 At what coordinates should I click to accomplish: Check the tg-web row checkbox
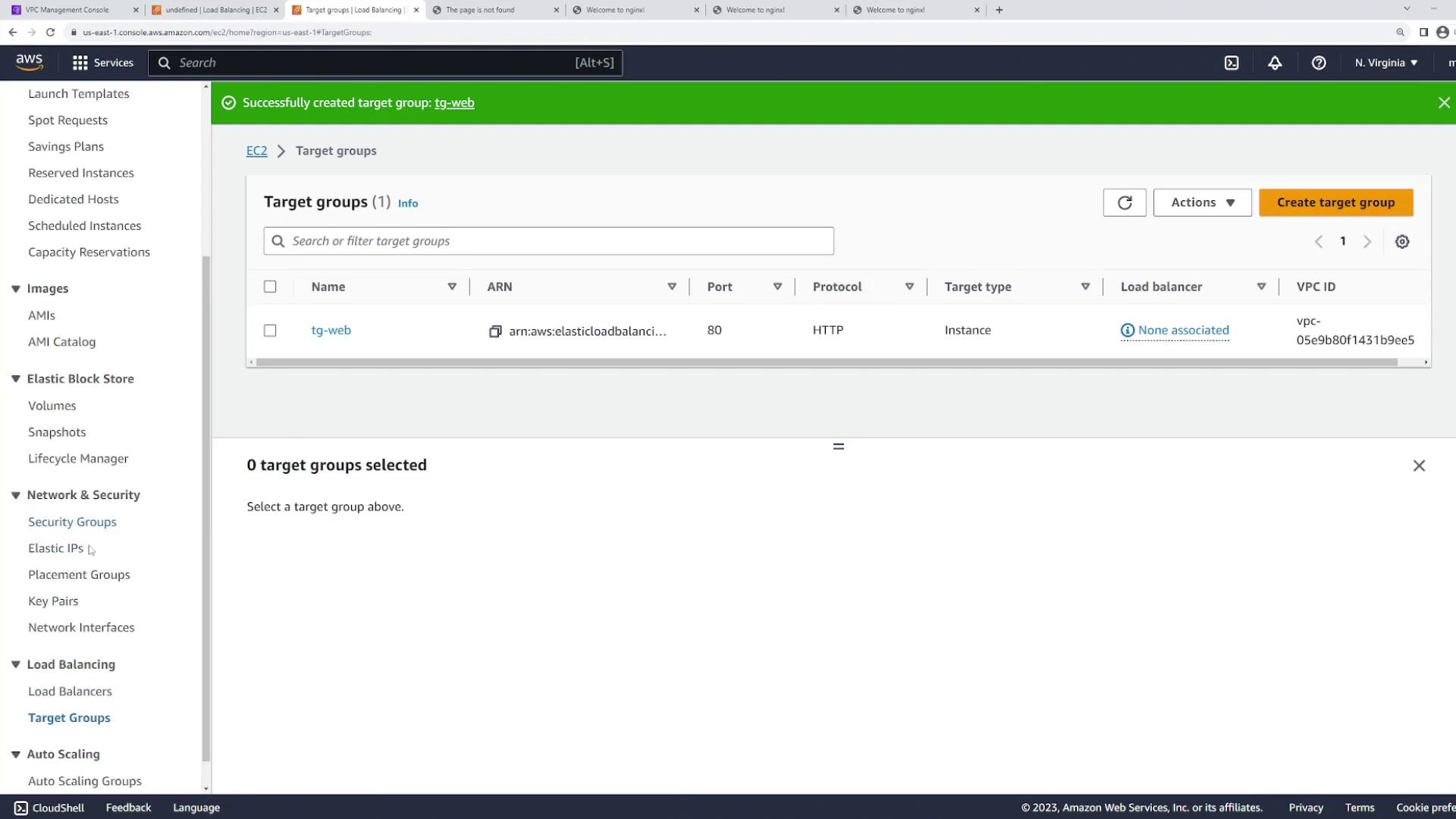click(x=270, y=331)
